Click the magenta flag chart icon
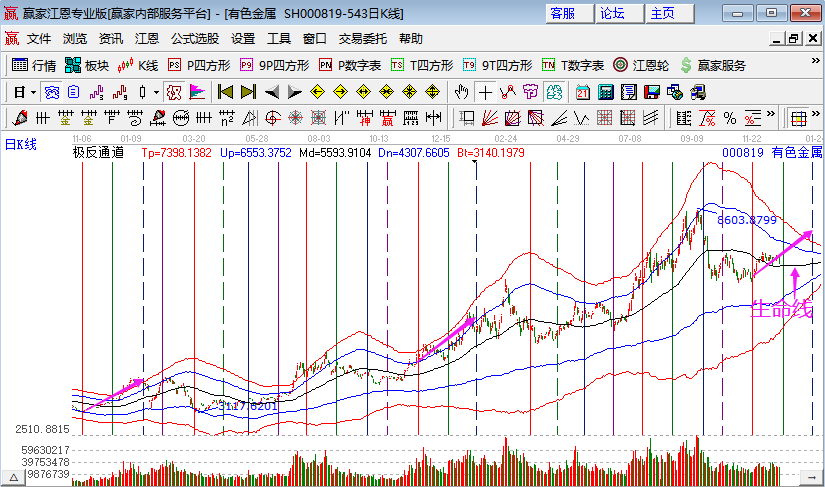 (x=197, y=93)
